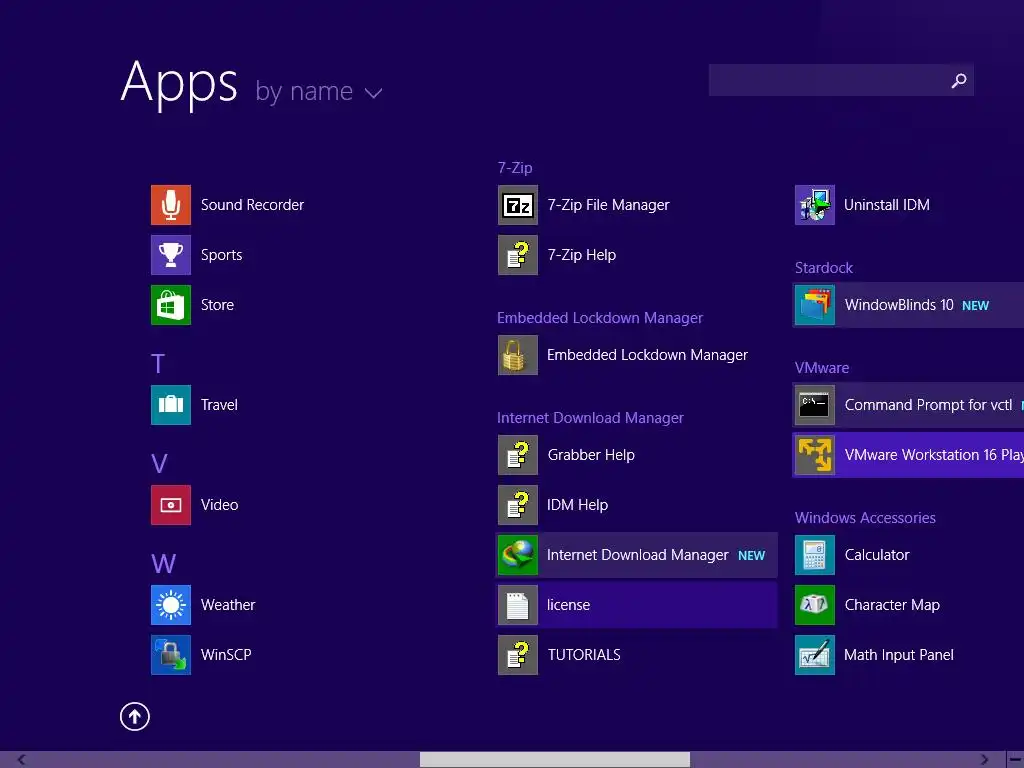Click the 'Calculator' label
Viewport: 1024px width, 768px height.
coord(876,554)
